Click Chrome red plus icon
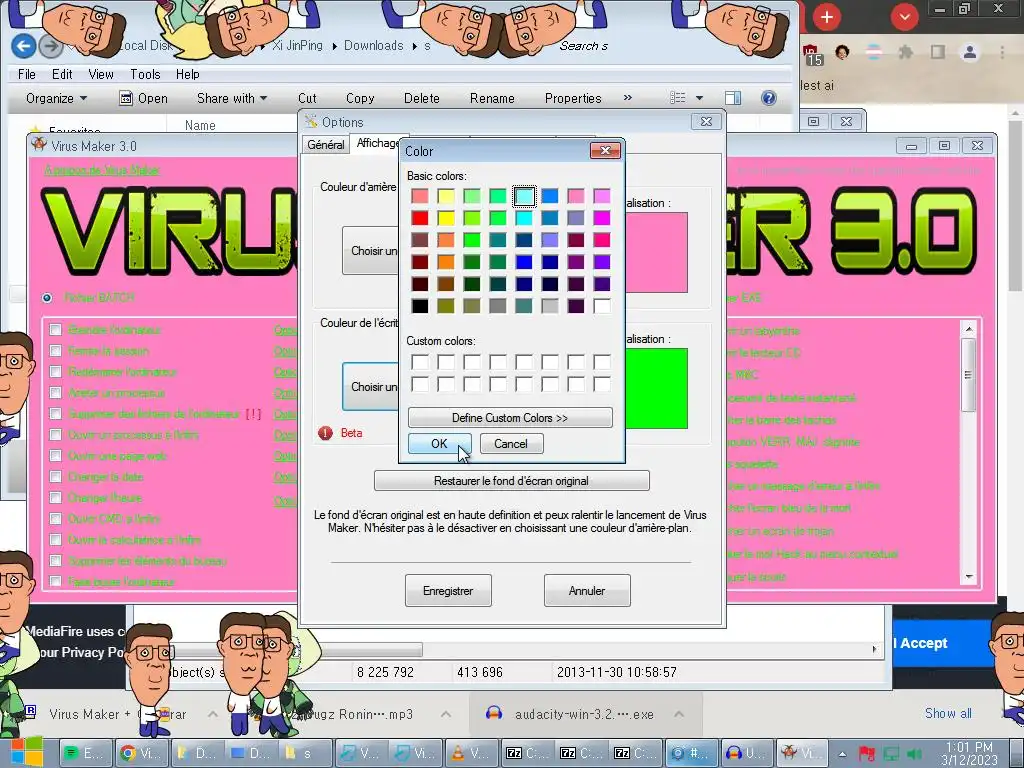This screenshot has width=1024, height=768. 826,17
